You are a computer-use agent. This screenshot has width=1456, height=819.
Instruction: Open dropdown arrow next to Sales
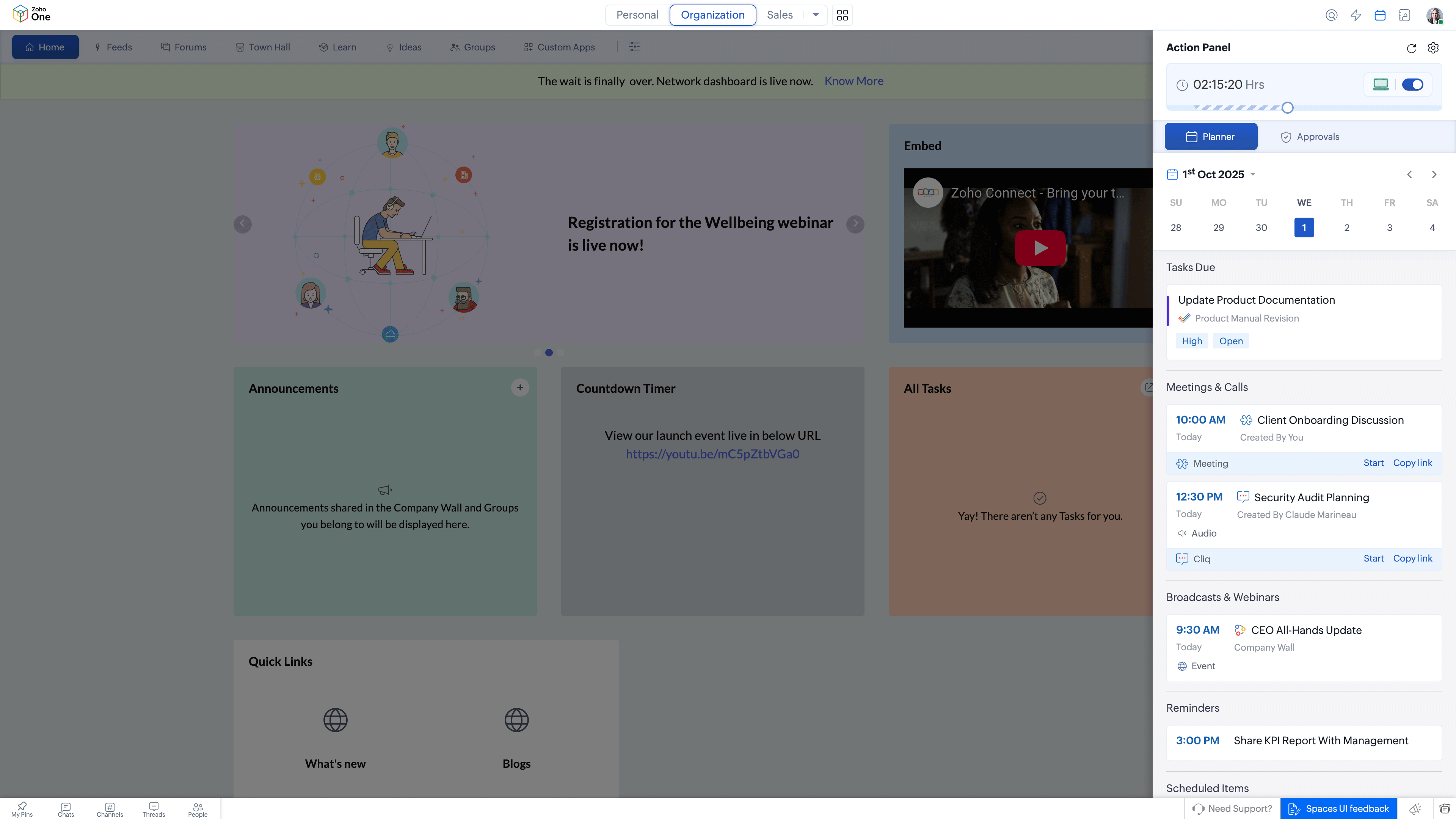pos(816,15)
